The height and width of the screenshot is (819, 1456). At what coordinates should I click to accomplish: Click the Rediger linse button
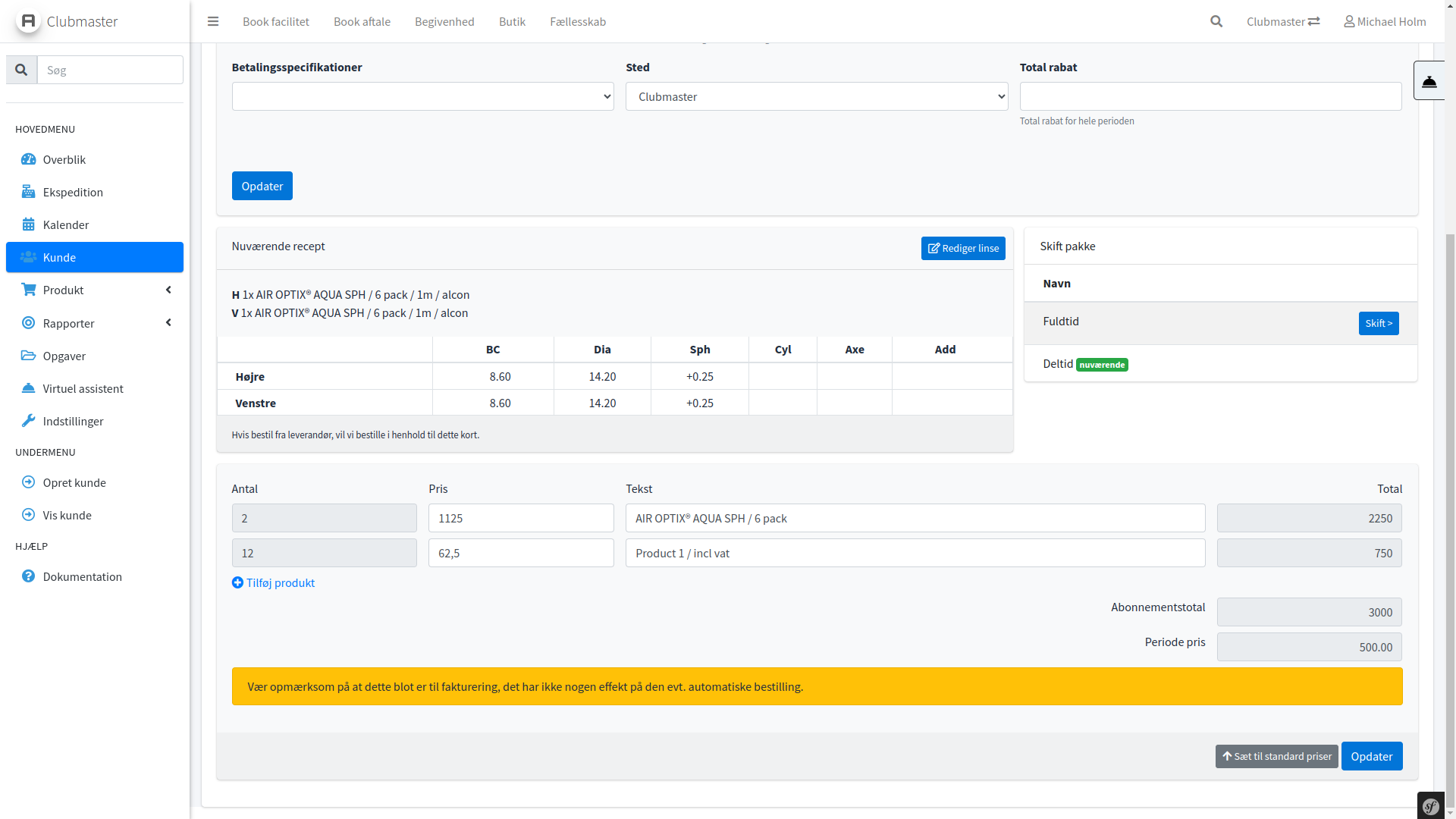pos(963,248)
